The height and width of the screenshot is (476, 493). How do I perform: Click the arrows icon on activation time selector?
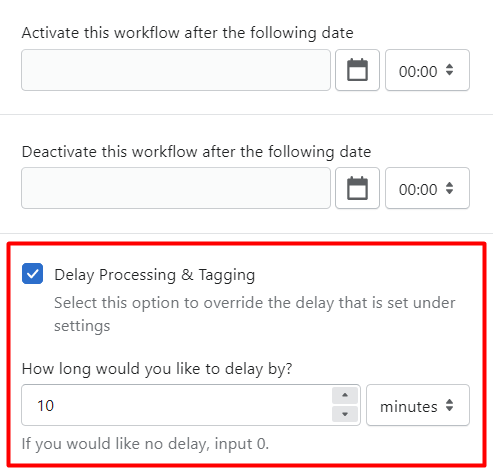coord(449,70)
